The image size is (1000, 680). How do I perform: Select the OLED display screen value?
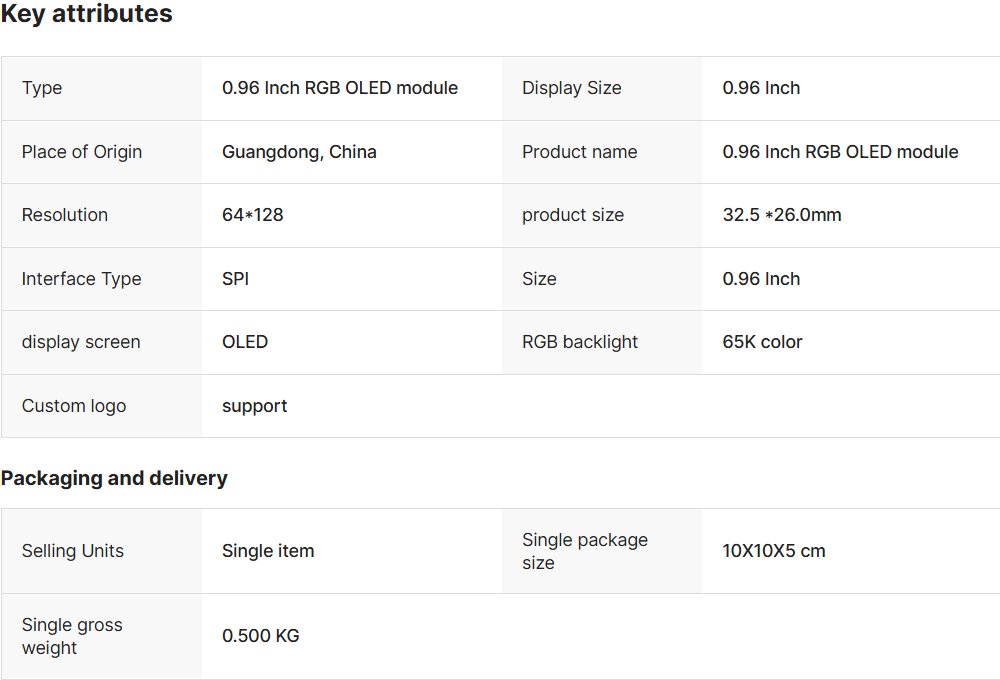click(245, 342)
